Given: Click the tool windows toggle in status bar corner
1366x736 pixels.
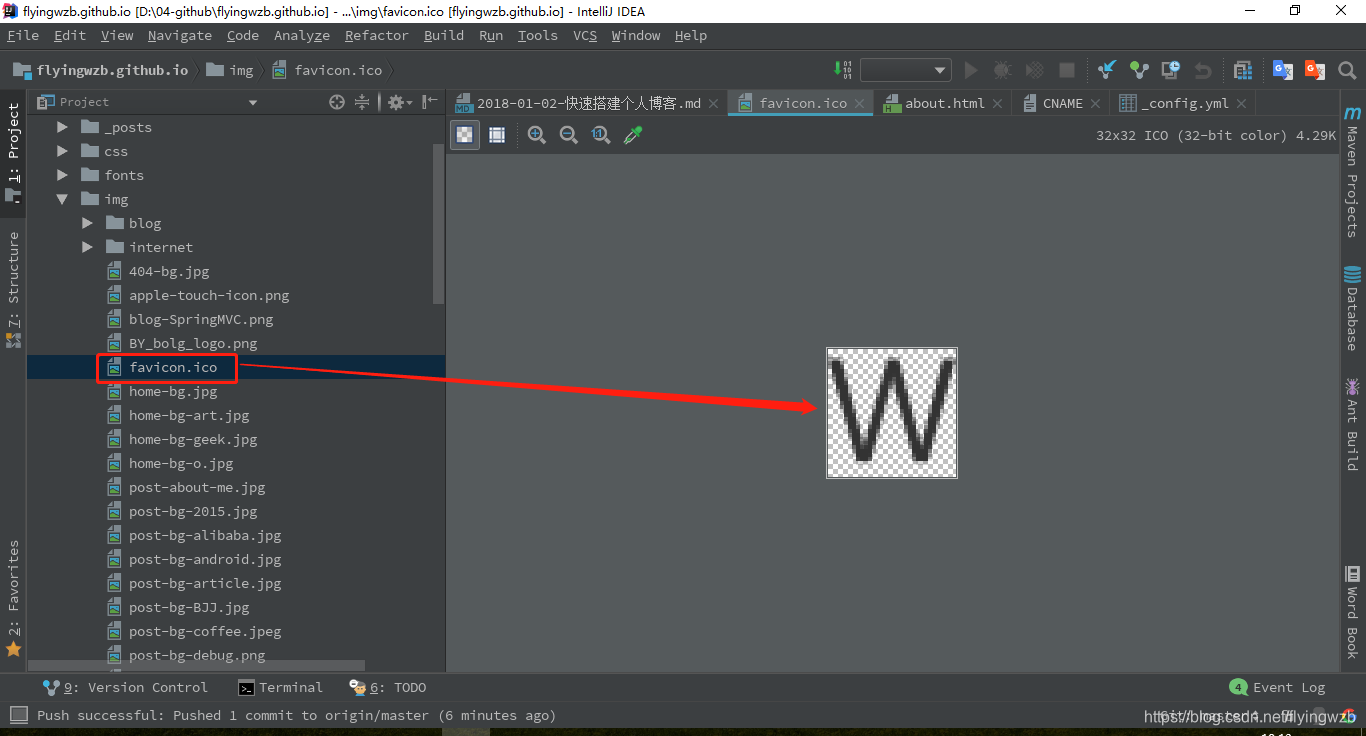Looking at the screenshot, I should pos(18,715).
